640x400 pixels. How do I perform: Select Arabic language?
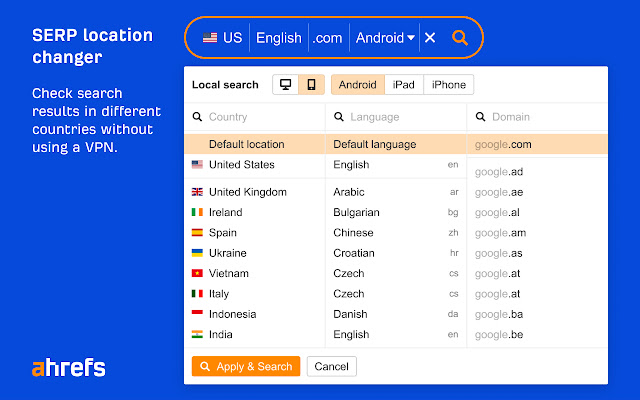click(396, 192)
